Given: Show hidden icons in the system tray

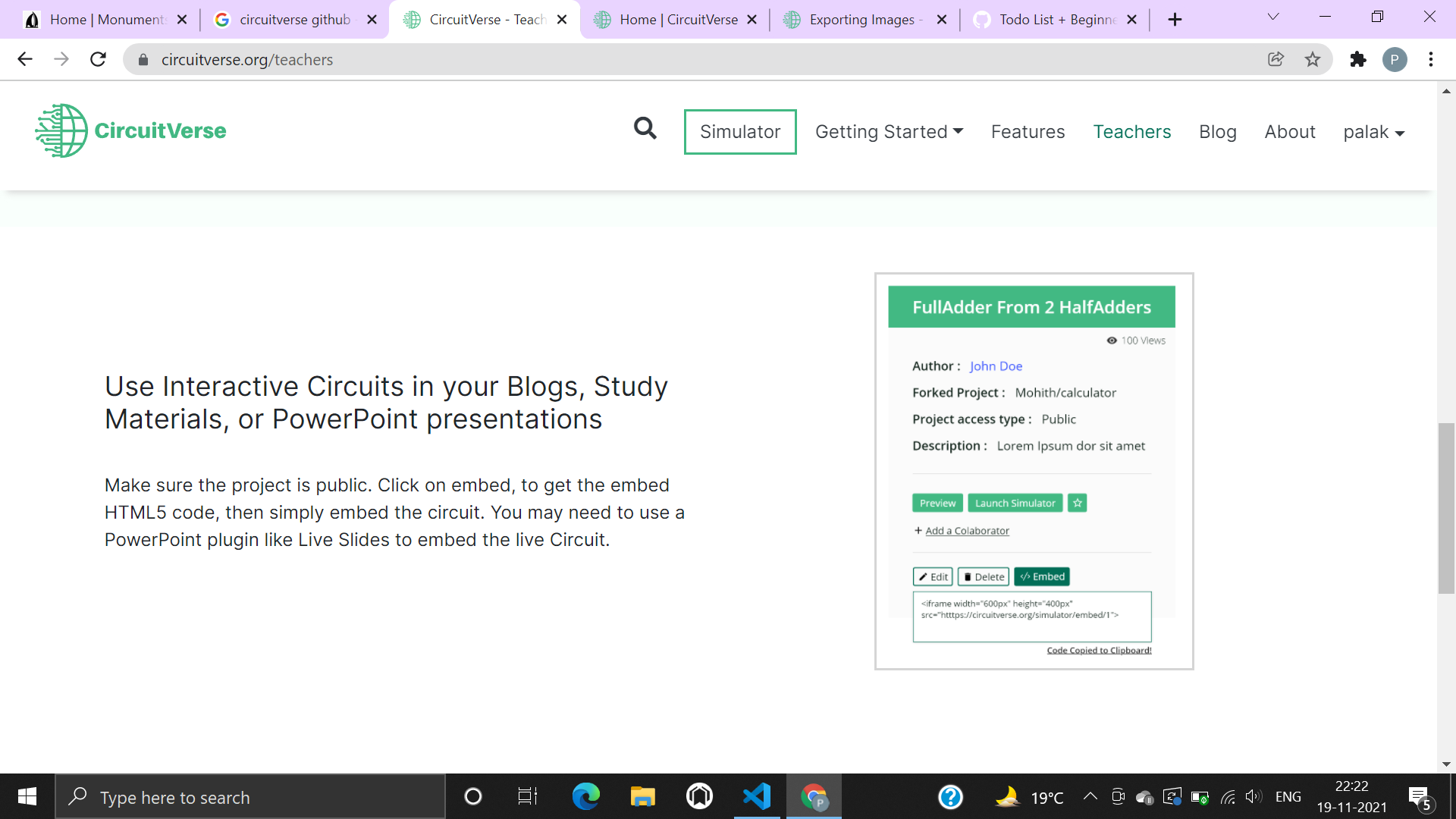Looking at the screenshot, I should [x=1090, y=796].
